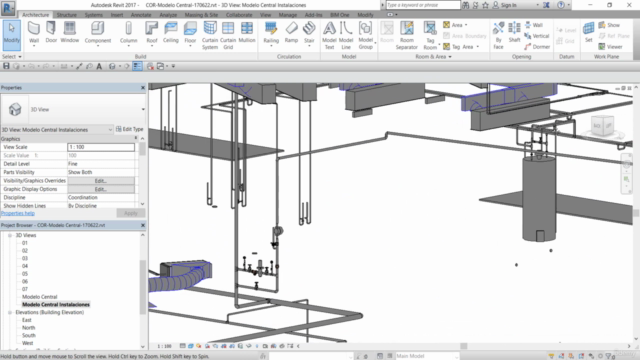Image resolution: width=640 pixels, height=360 pixels.
Task: Select 3D view 04 in Project Browser
Action: [25, 266]
